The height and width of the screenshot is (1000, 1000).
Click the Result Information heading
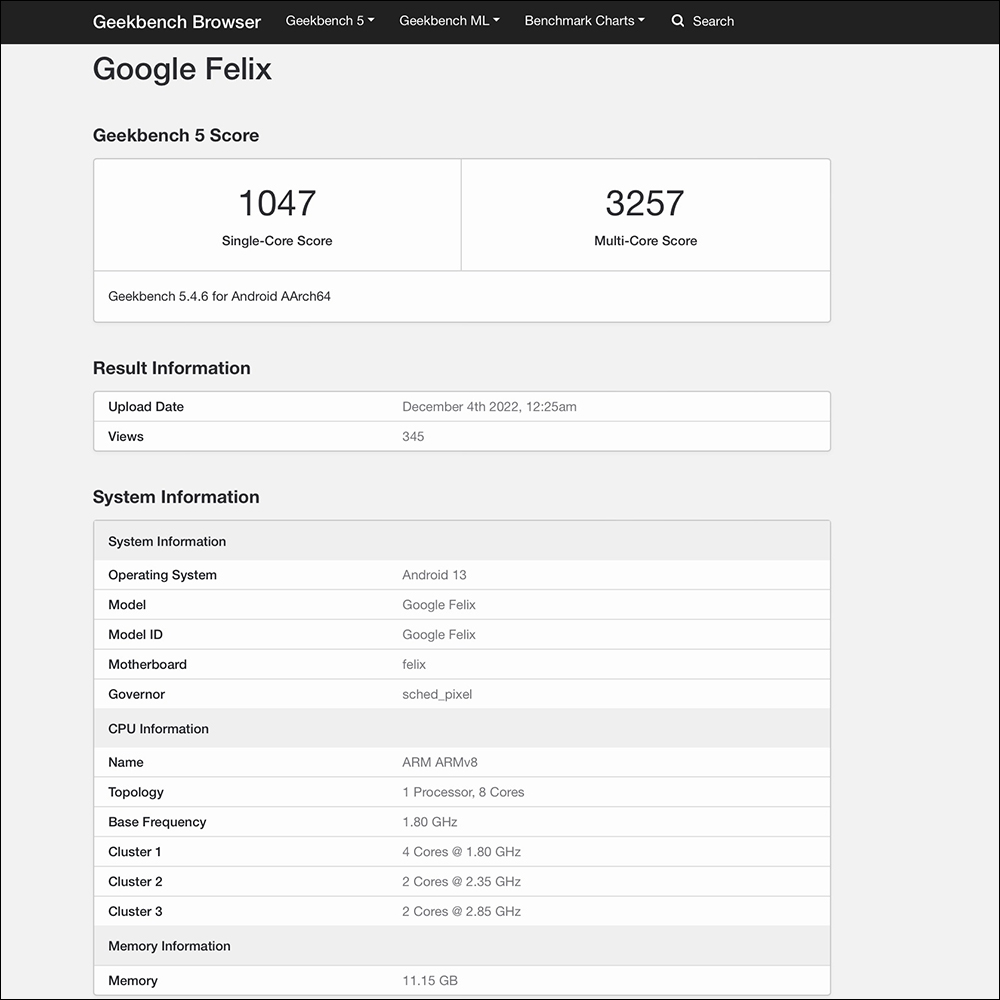[x=172, y=368]
